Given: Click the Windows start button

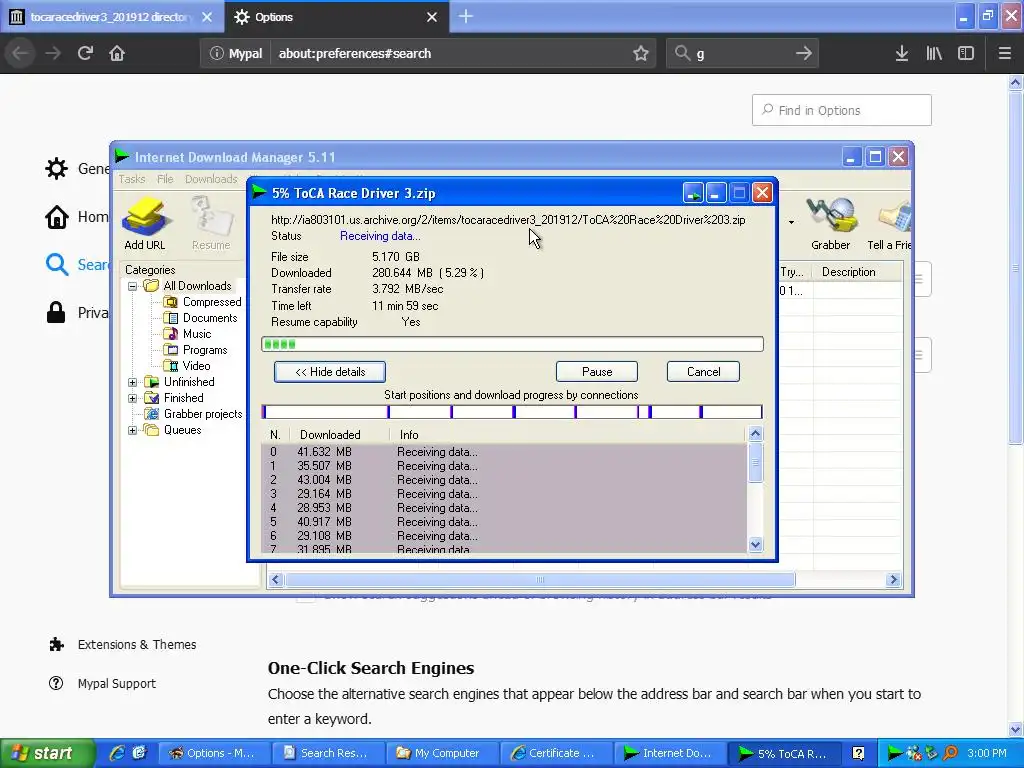Looking at the screenshot, I should [x=47, y=753].
